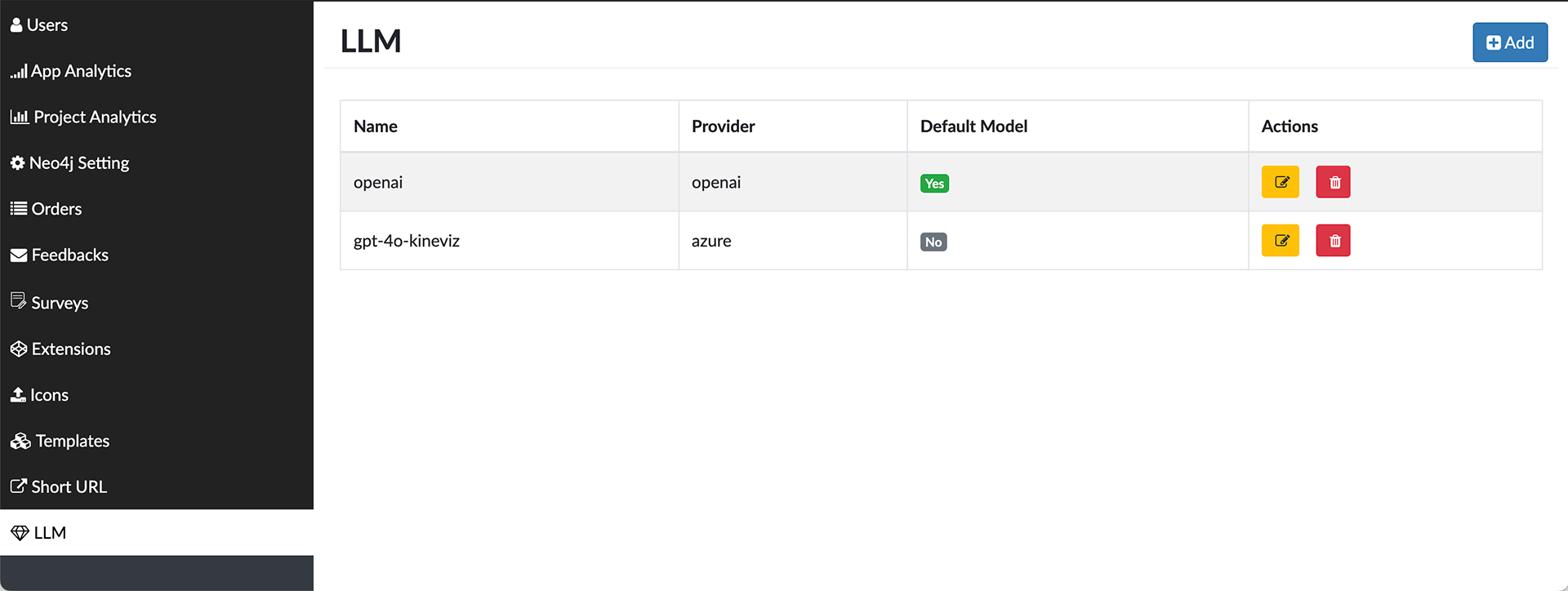Click the gray No default model badge
This screenshot has width=1568, height=591.
pyautogui.click(x=933, y=242)
